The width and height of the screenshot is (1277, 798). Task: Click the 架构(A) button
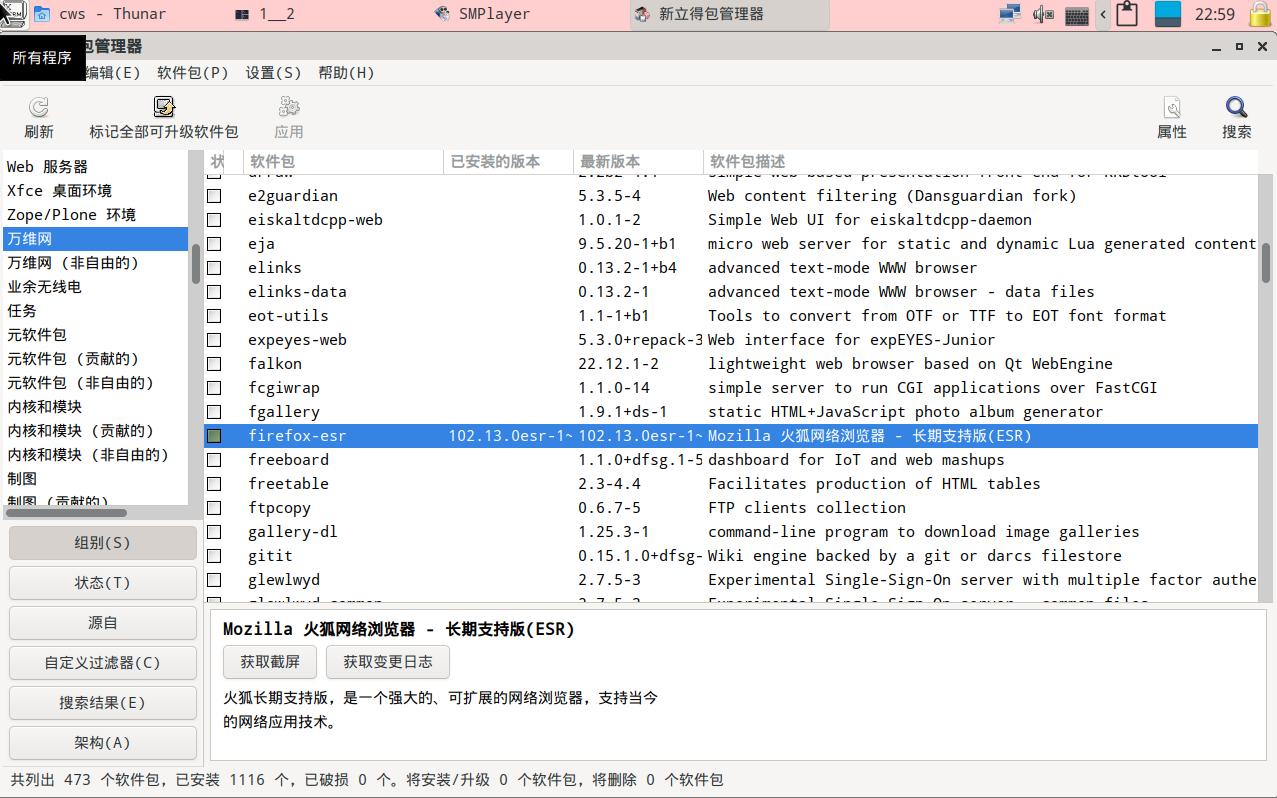click(103, 743)
